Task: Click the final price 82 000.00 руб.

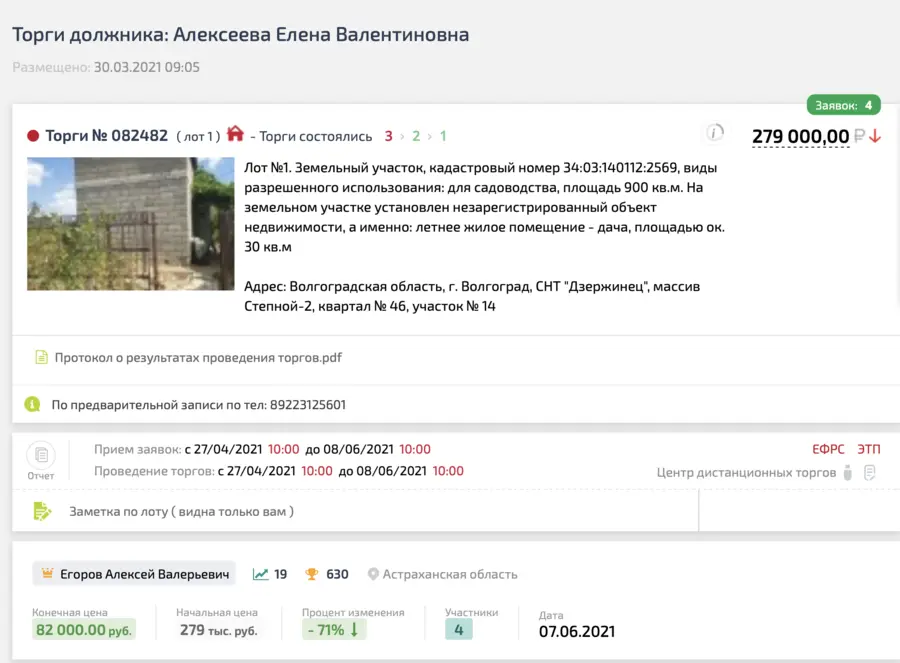Action: pos(84,630)
